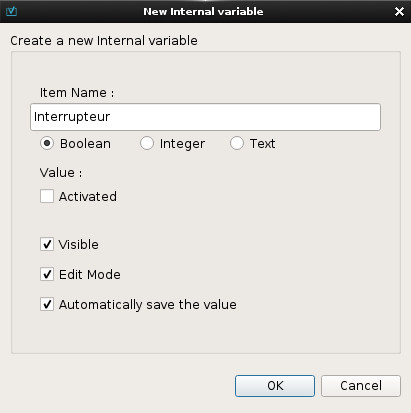This screenshot has width=411, height=413.
Task: Pick the Text variable type radio
Action: 237,143
